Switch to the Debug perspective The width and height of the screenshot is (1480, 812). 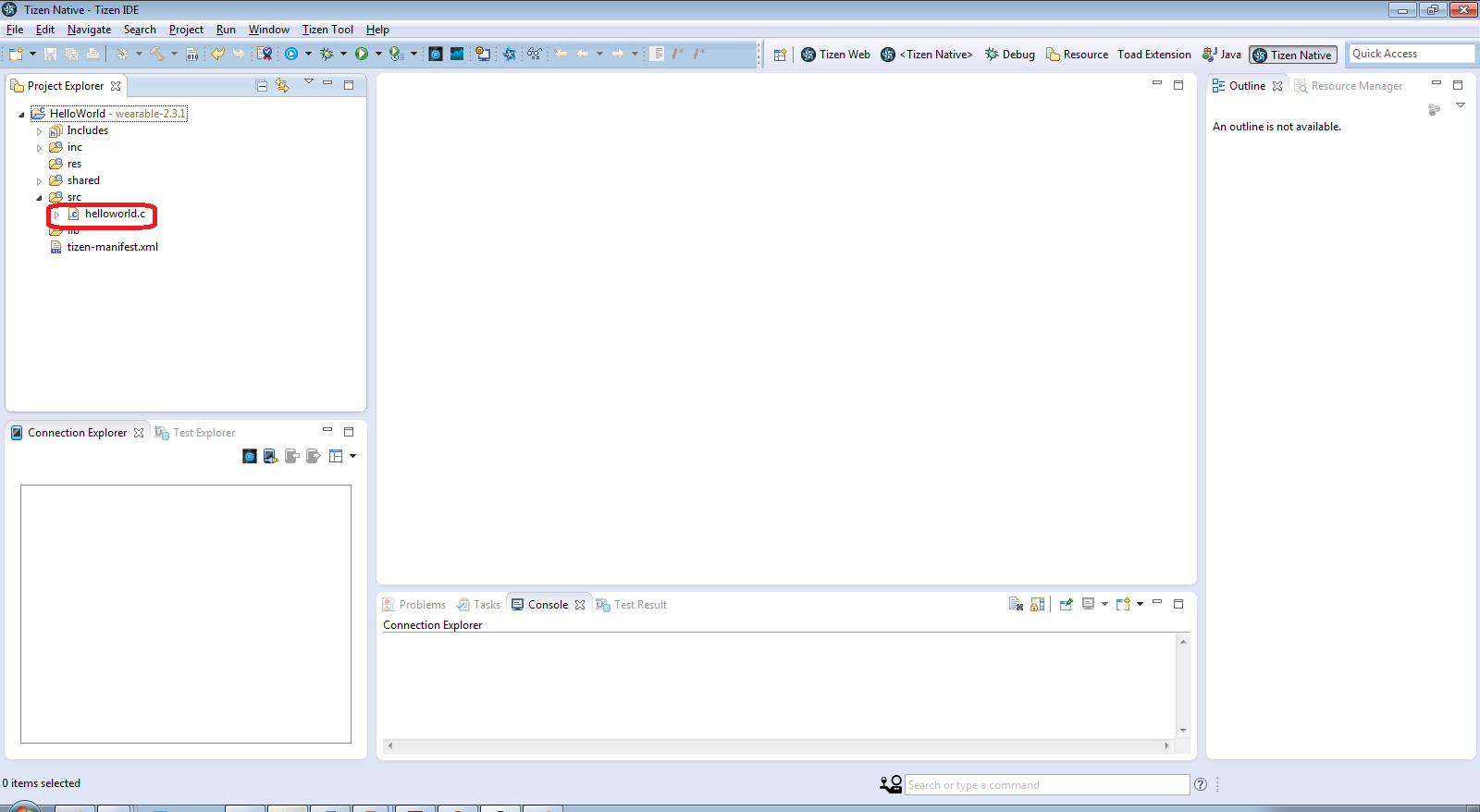pyautogui.click(x=1010, y=55)
